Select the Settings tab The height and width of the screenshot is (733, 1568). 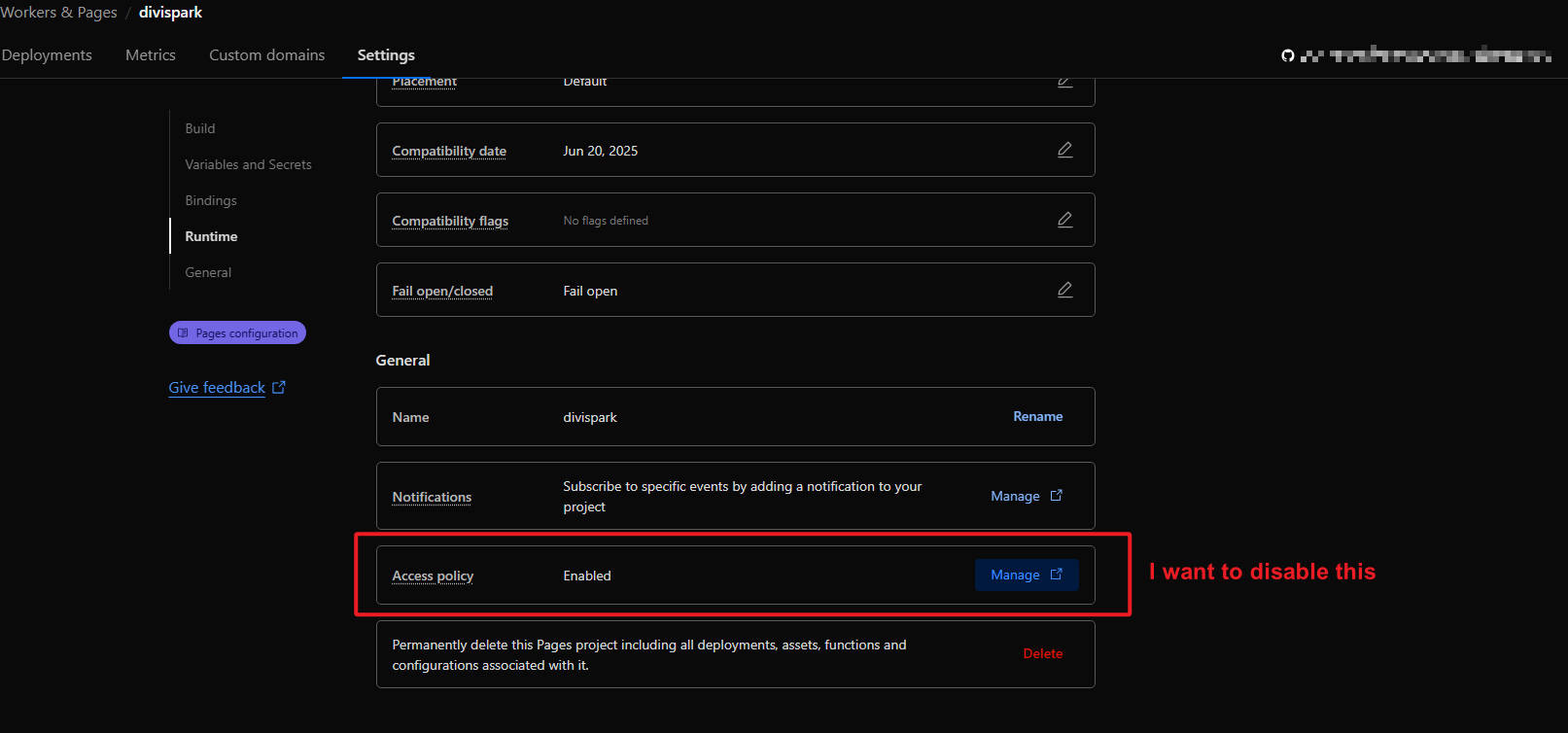[386, 55]
